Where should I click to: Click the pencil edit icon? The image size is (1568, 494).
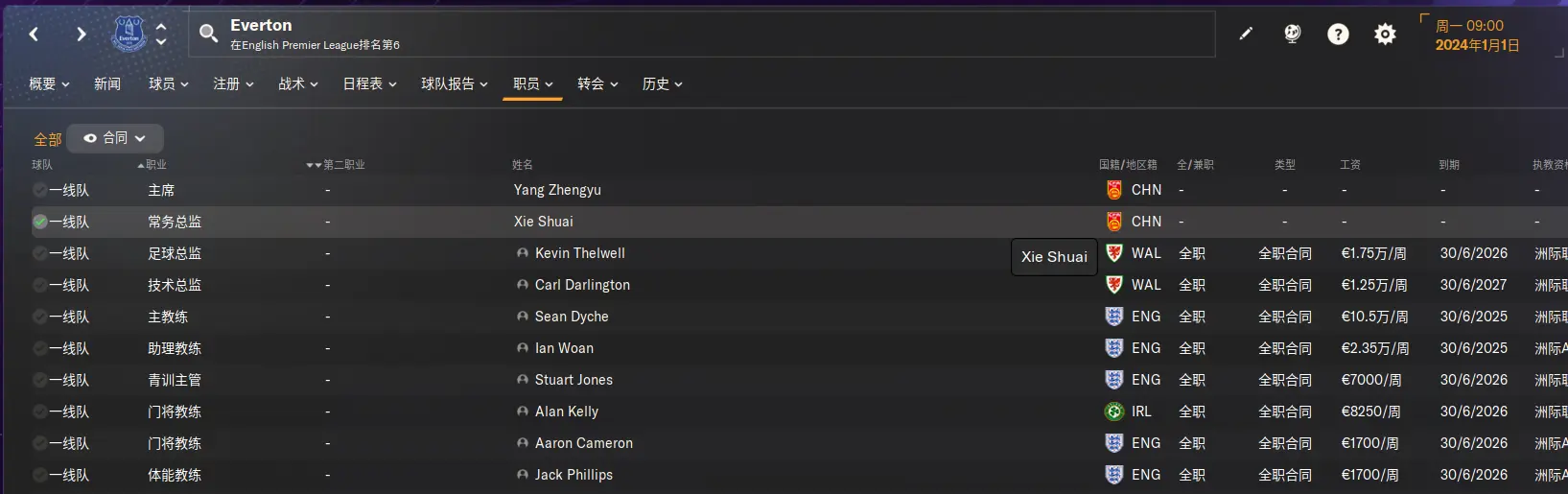1246,34
